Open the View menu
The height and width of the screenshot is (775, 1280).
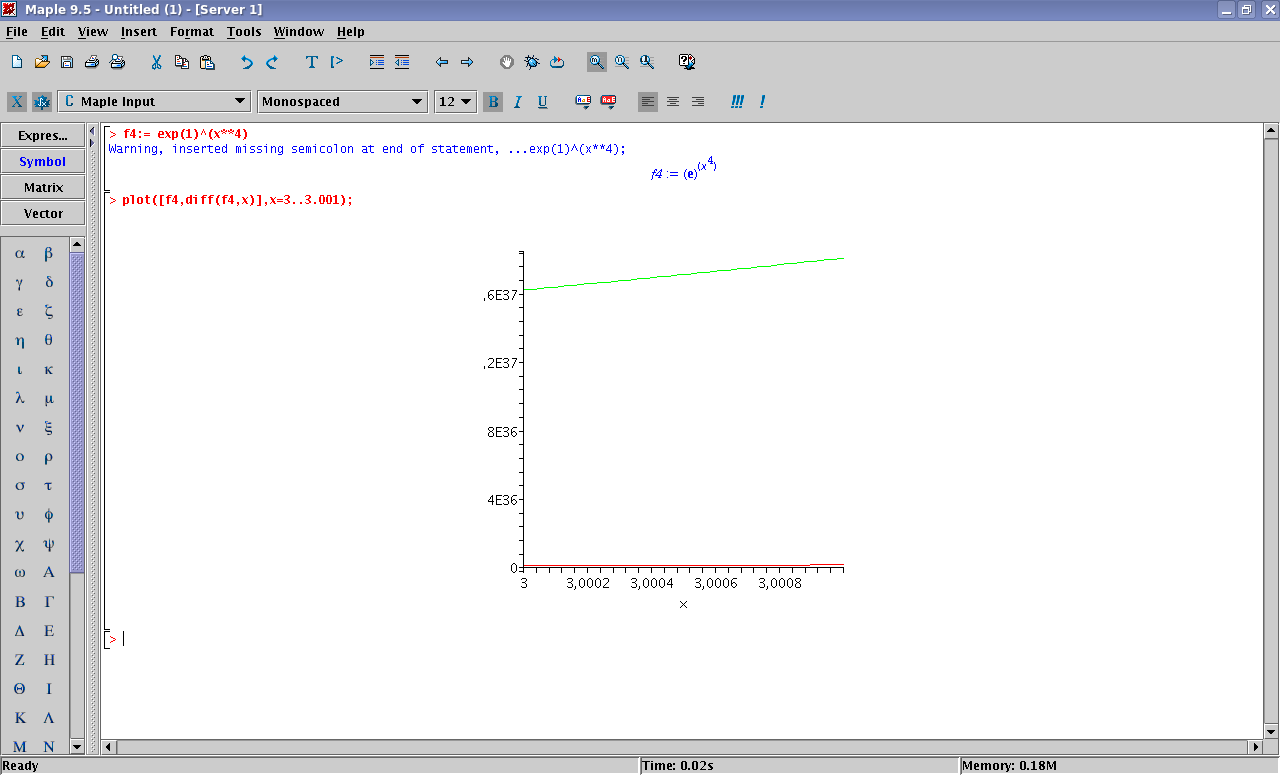[x=93, y=31]
